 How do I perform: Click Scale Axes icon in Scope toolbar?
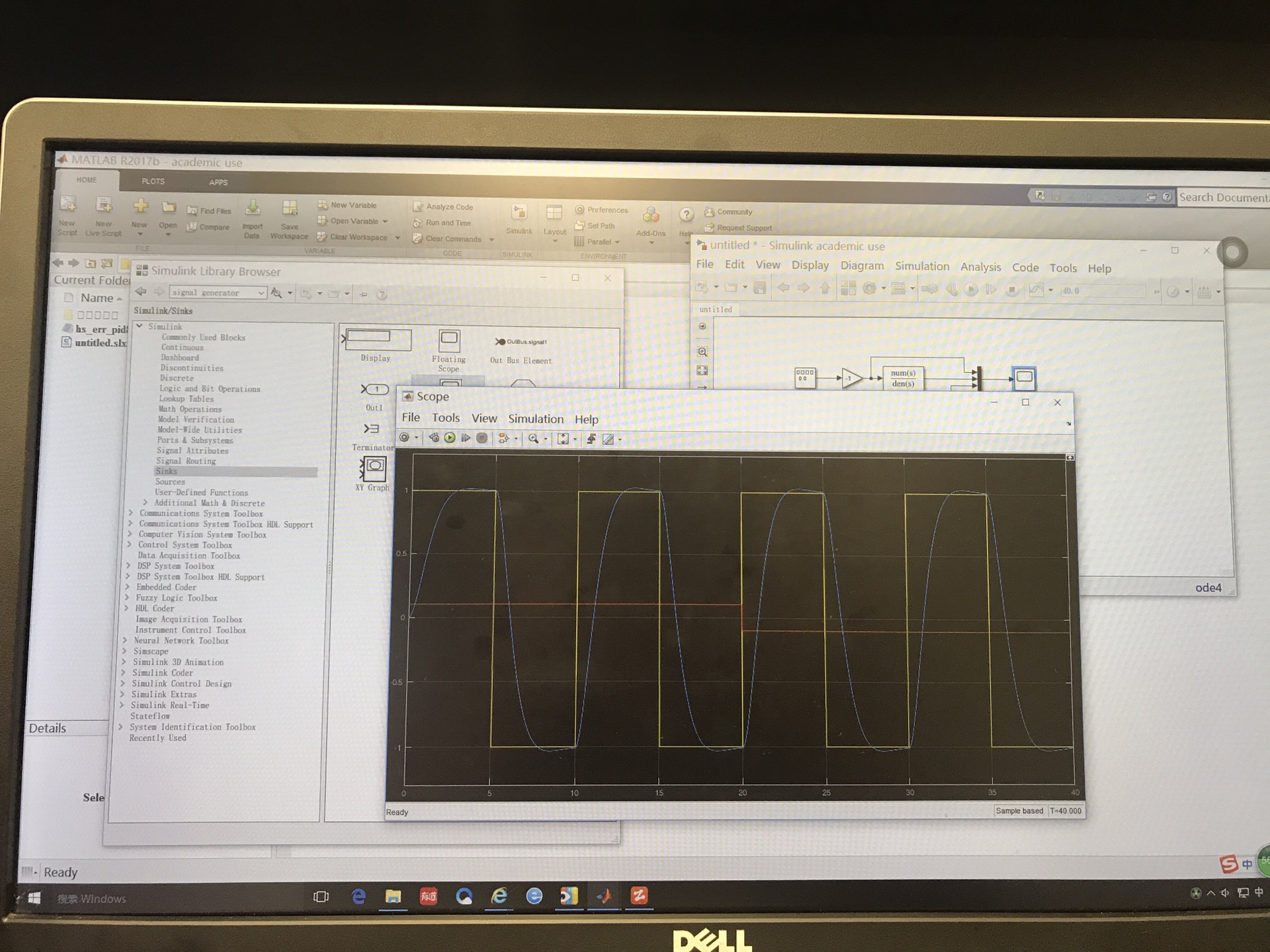[x=563, y=439]
